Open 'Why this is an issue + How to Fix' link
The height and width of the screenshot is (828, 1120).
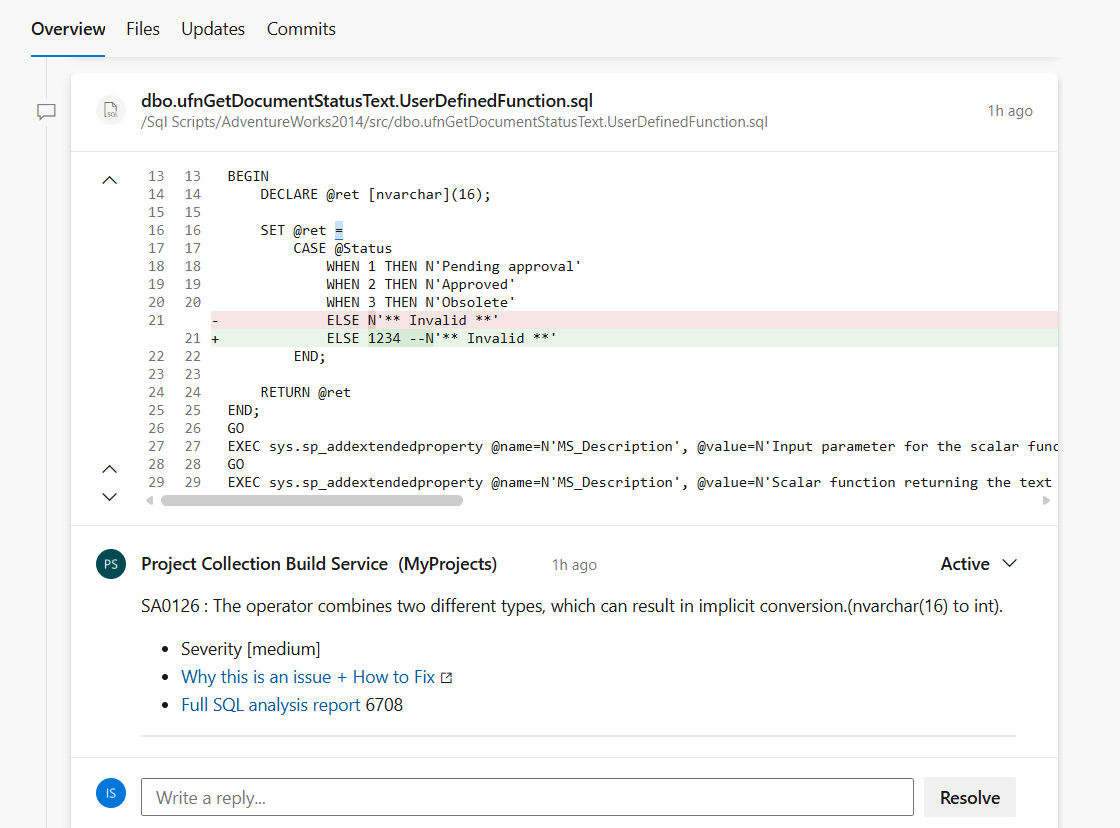[308, 677]
